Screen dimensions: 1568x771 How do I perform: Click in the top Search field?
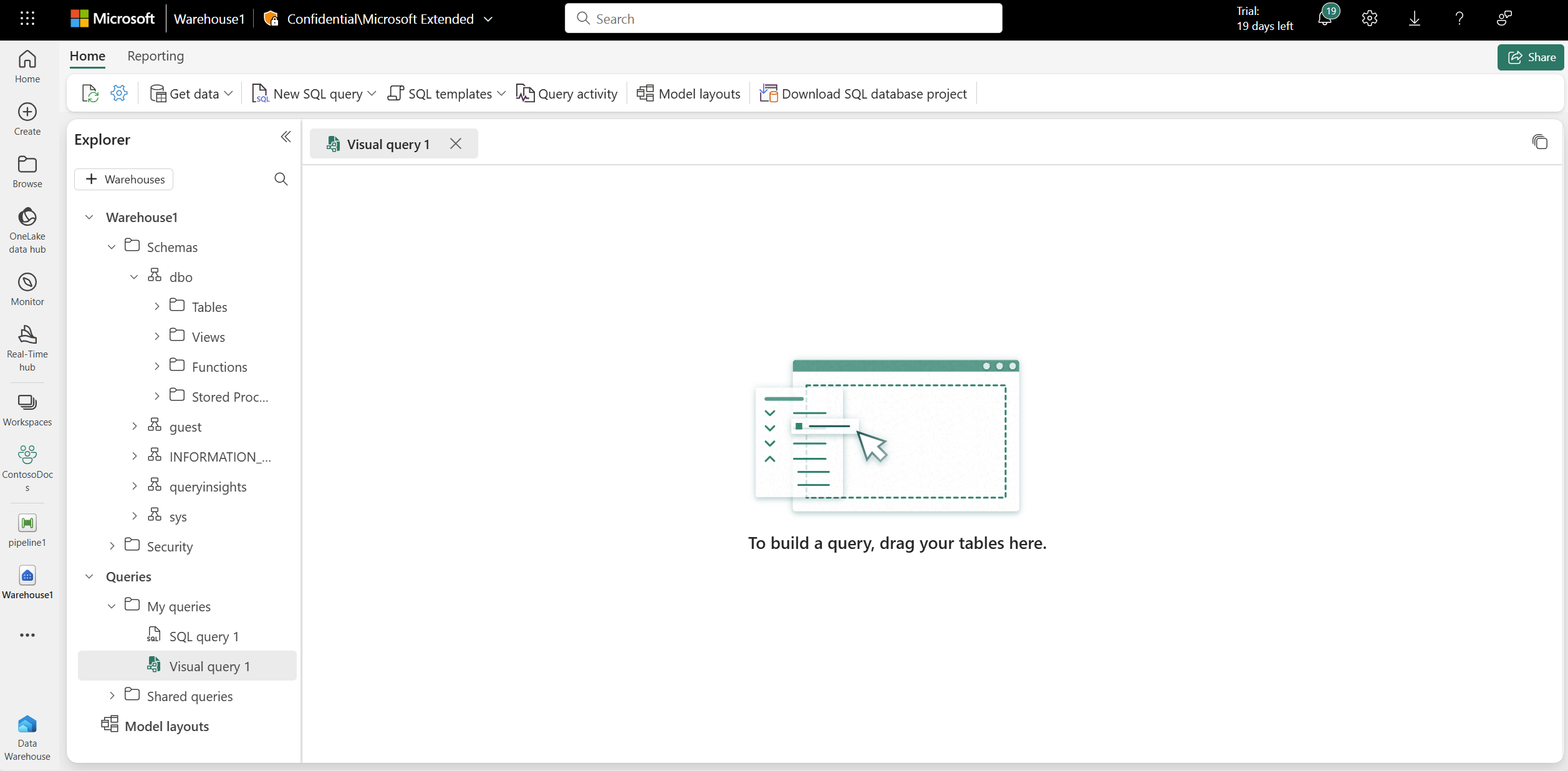pyautogui.click(x=783, y=19)
